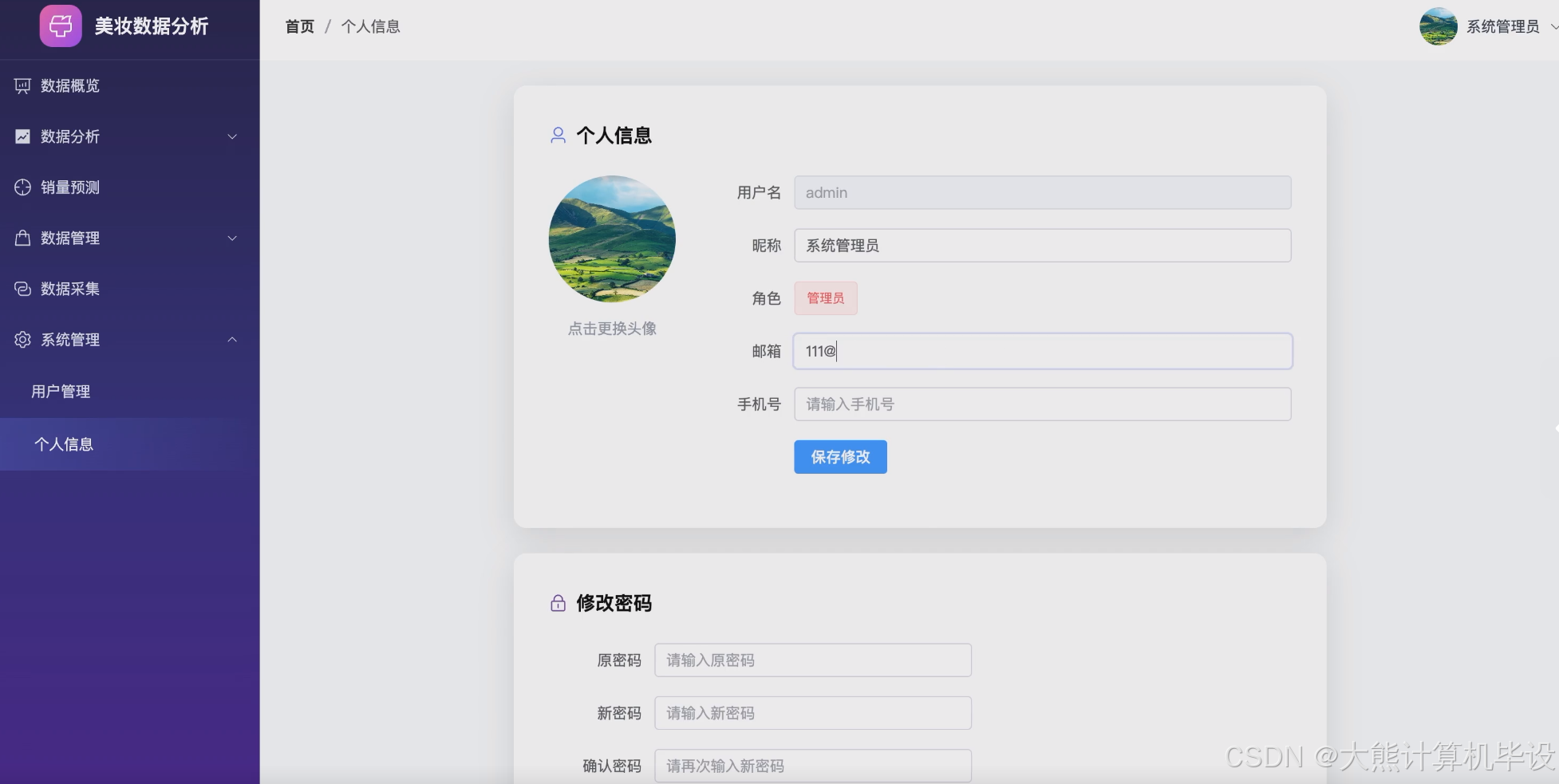
Task: Select the 数据概览 overview icon
Action: pos(22,86)
